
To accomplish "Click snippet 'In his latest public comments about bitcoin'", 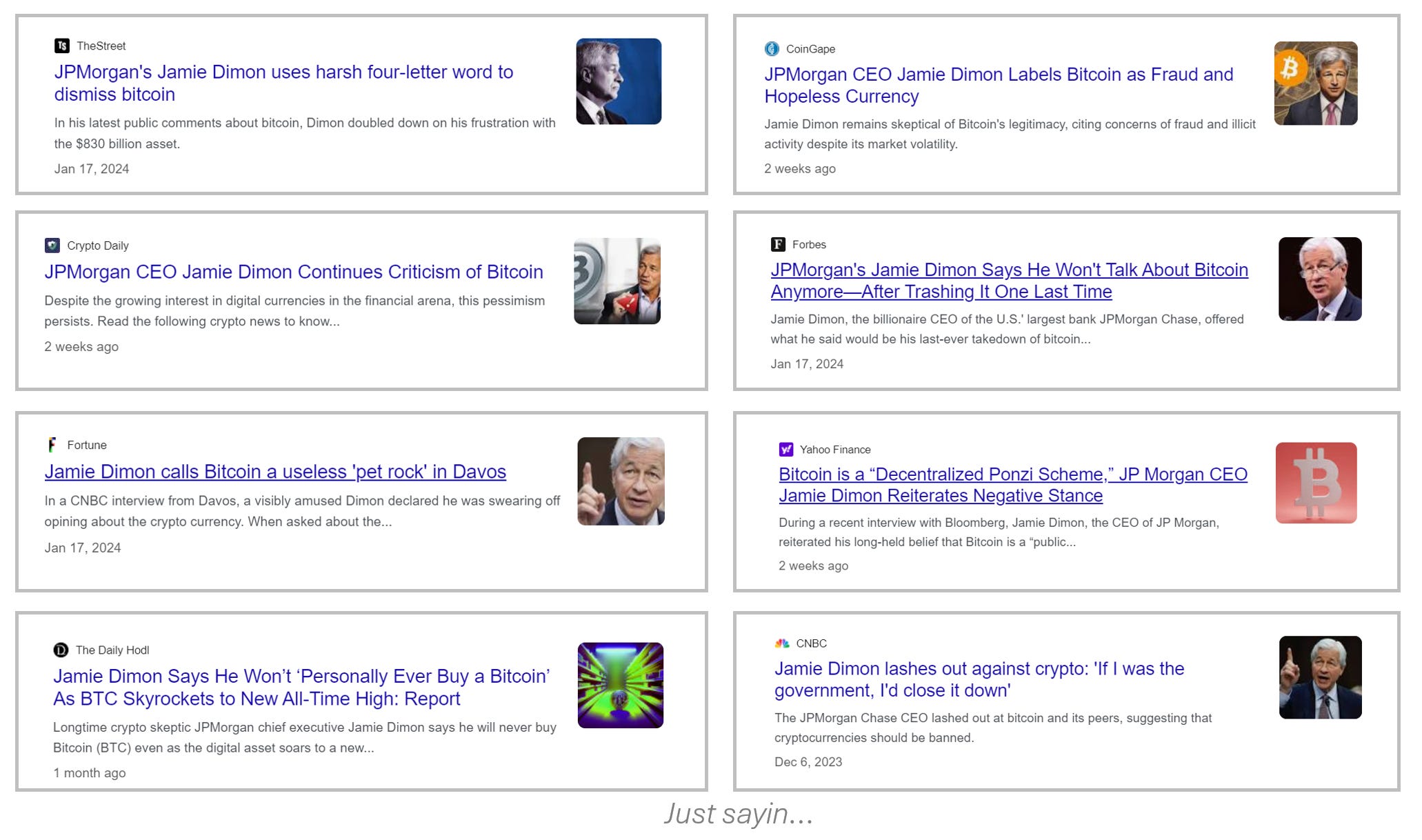I will 305,133.
